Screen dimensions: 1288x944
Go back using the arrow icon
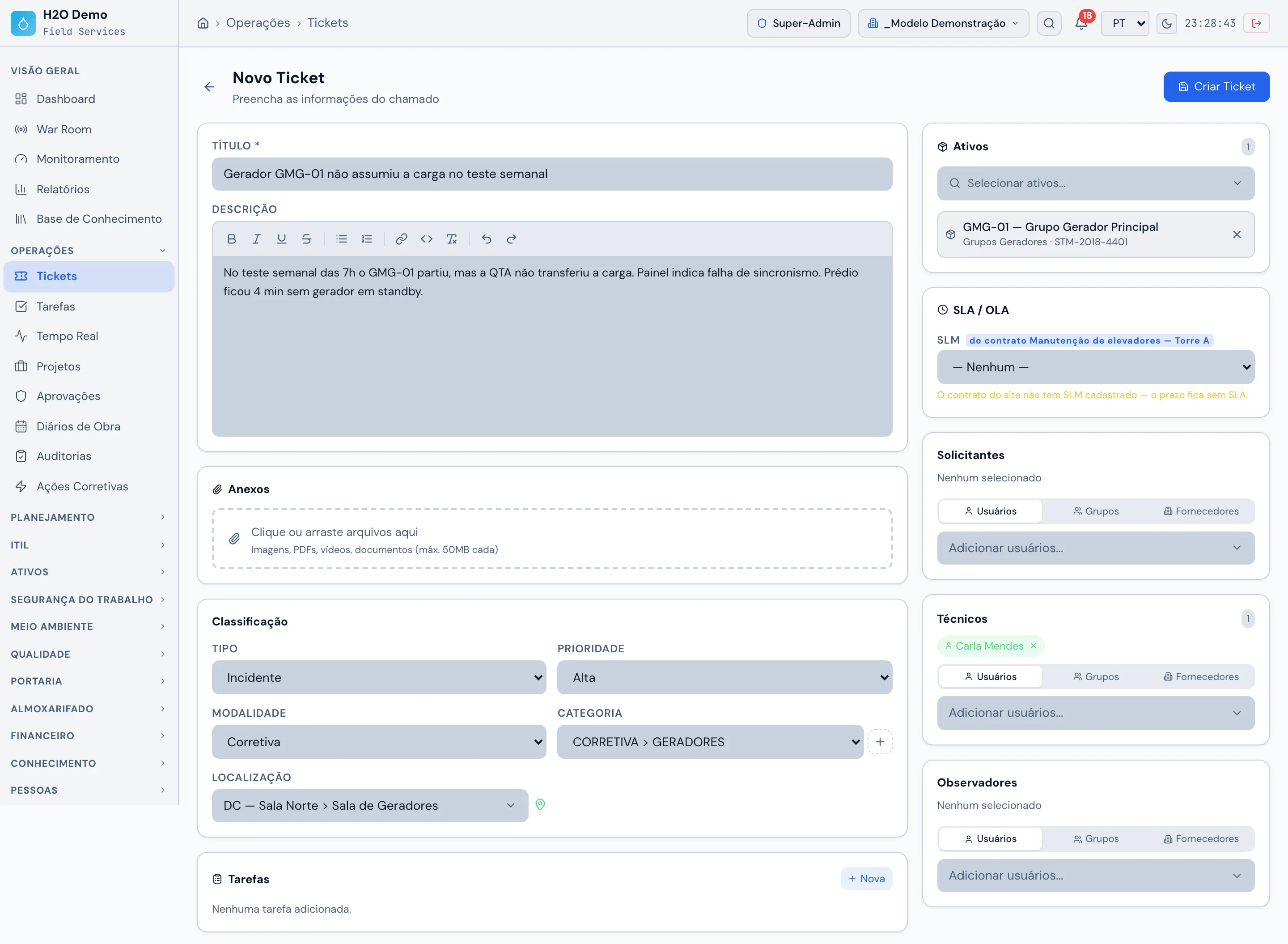click(x=210, y=87)
